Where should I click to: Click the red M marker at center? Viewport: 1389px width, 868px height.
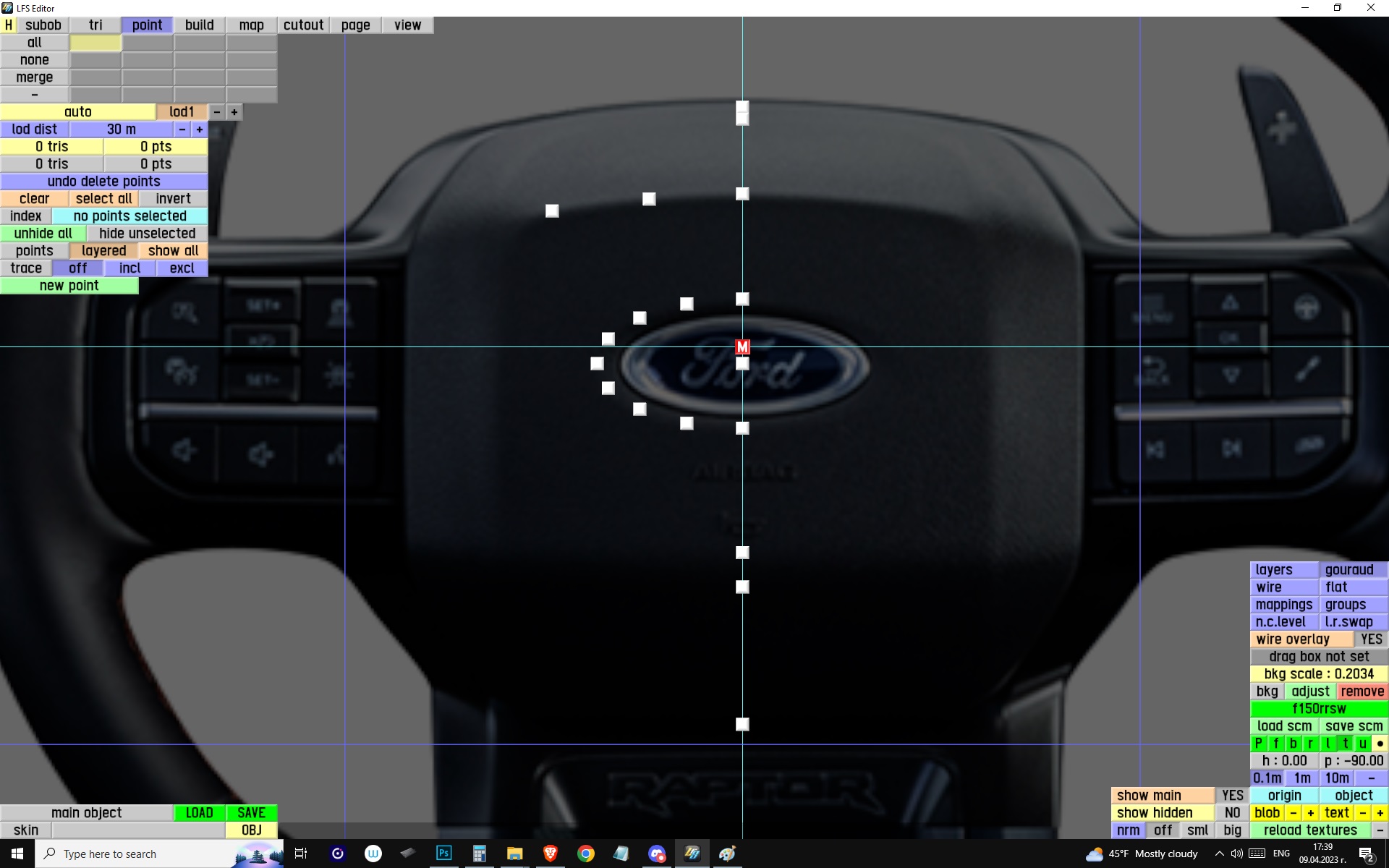(x=742, y=347)
